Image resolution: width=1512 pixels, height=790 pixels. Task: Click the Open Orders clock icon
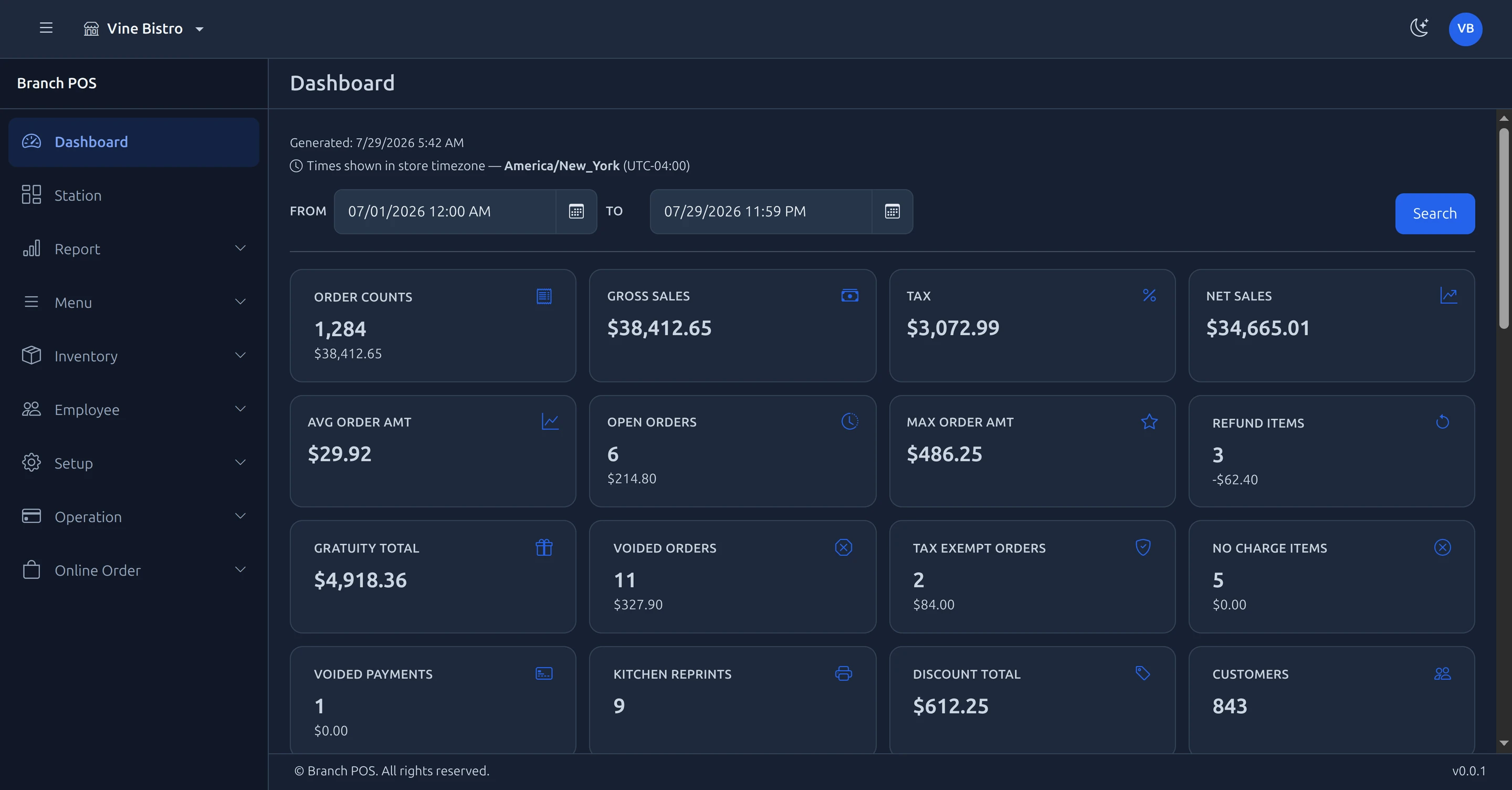tap(849, 421)
